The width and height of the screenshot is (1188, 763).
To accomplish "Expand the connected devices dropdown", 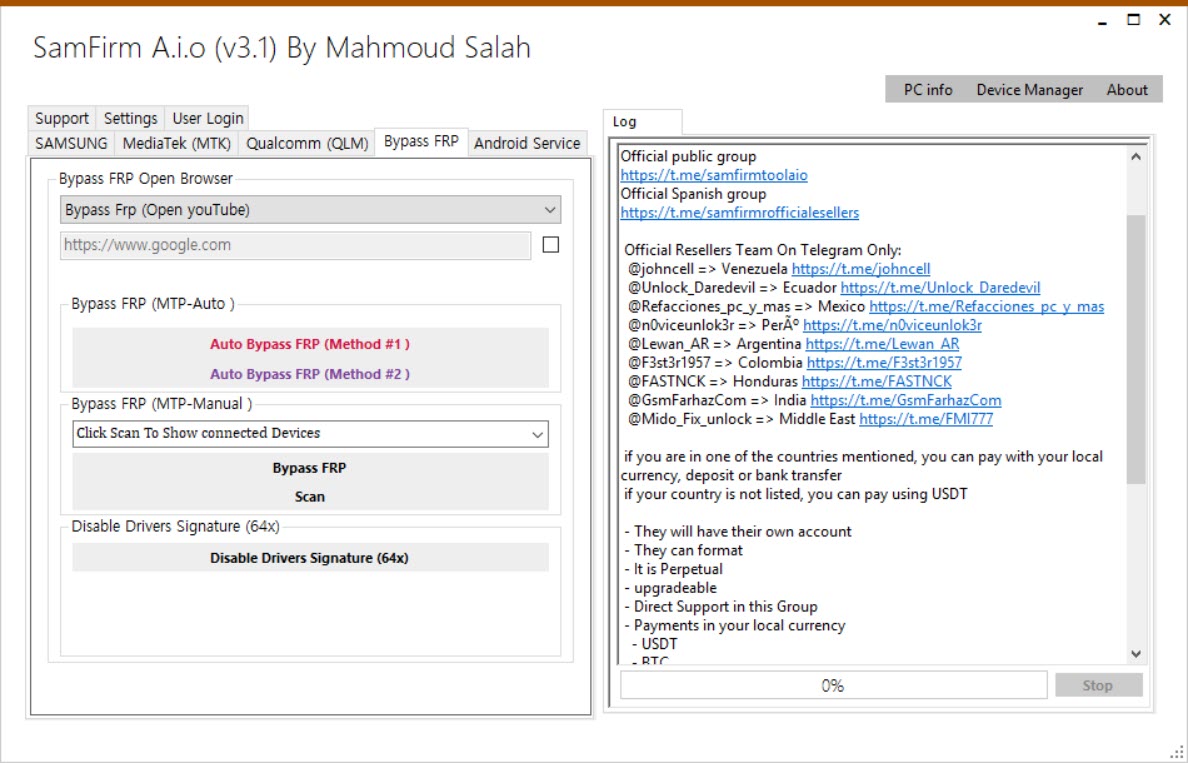I will click(x=311, y=433).
